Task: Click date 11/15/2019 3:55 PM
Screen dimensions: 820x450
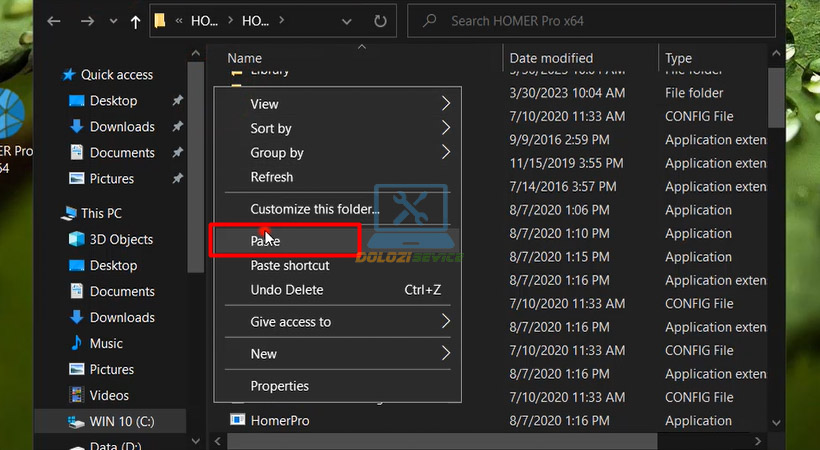Action: tap(566, 163)
